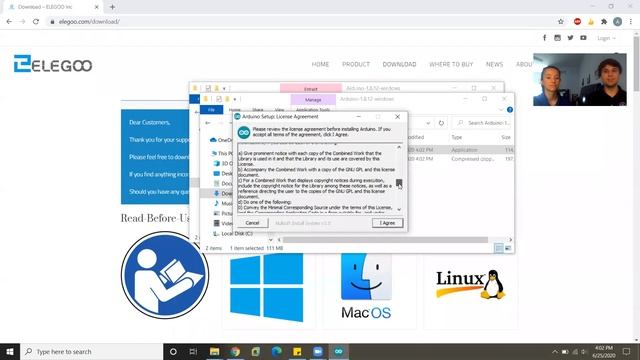Close the Download - ELEGOO browser tab

(x=96, y=7)
